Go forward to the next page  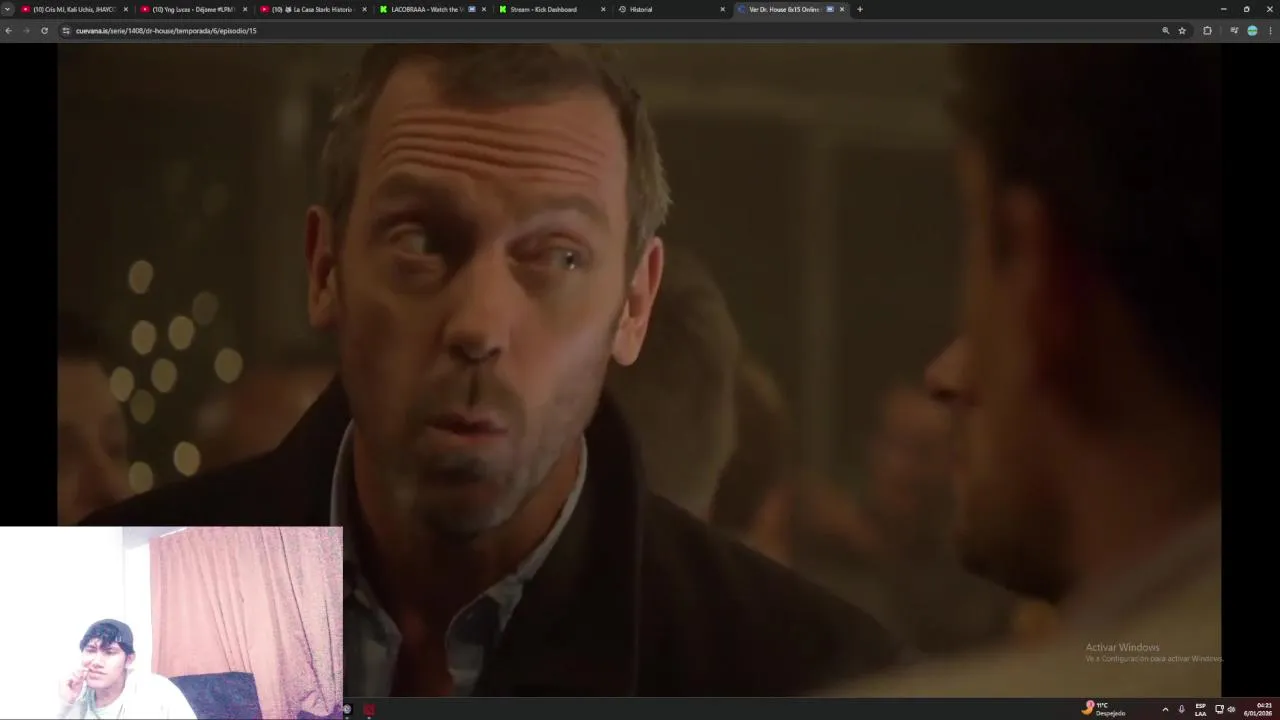26,31
